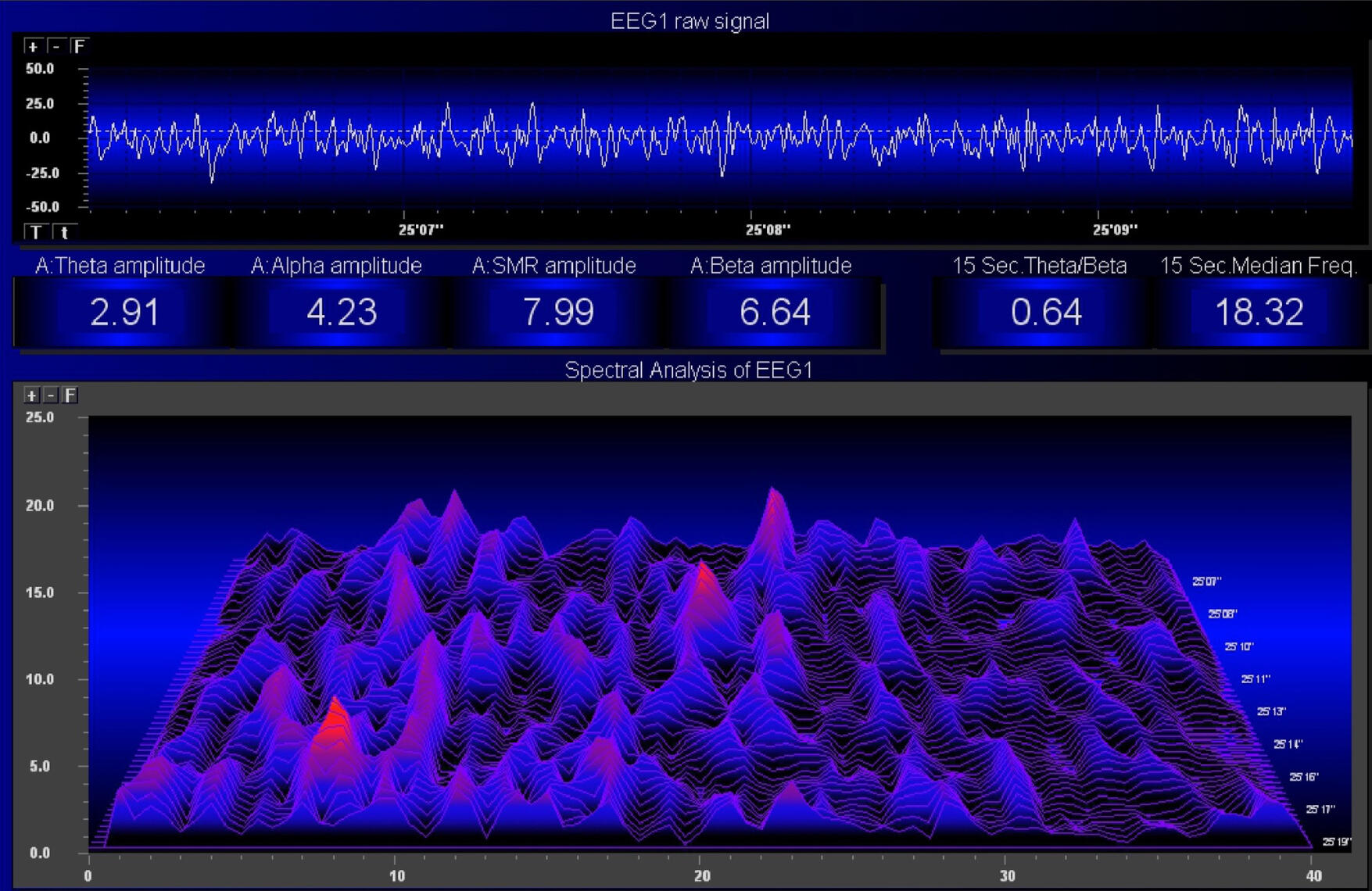1372x891 pixels.
Task: Click the SMR amplitude value 7.99
Action: pyautogui.click(x=558, y=313)
